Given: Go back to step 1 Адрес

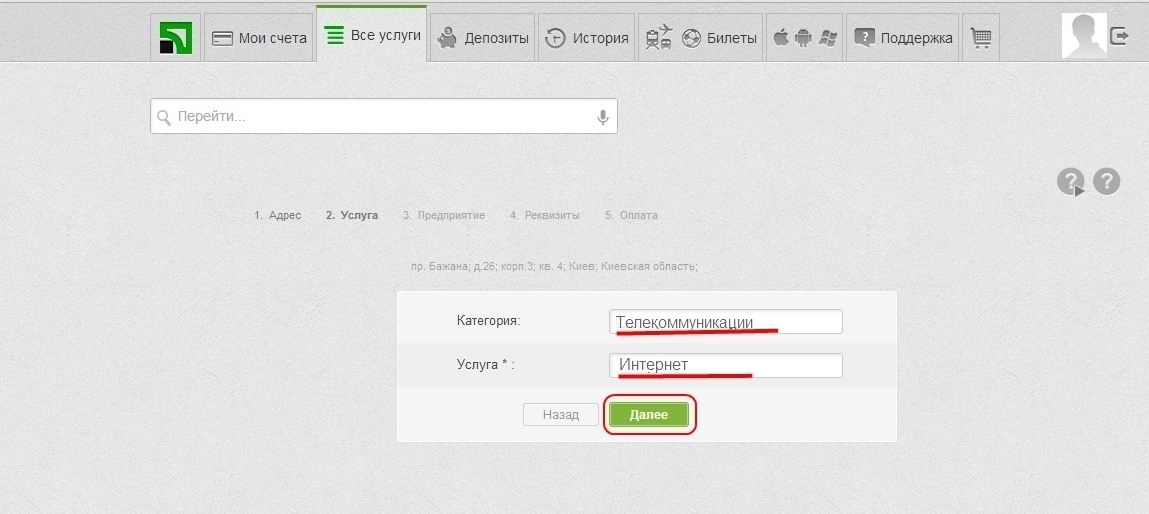Looking at the screenshot, I should click(278, 216).
